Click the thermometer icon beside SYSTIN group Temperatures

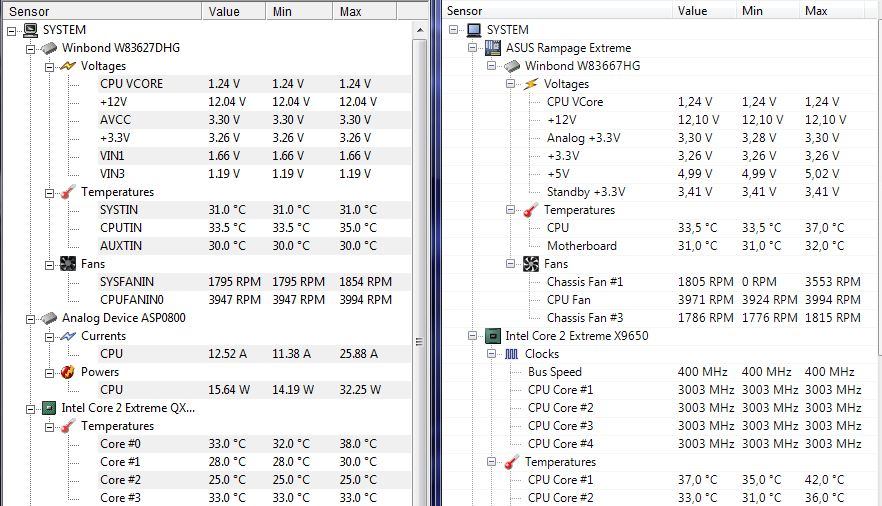(68, 192)
